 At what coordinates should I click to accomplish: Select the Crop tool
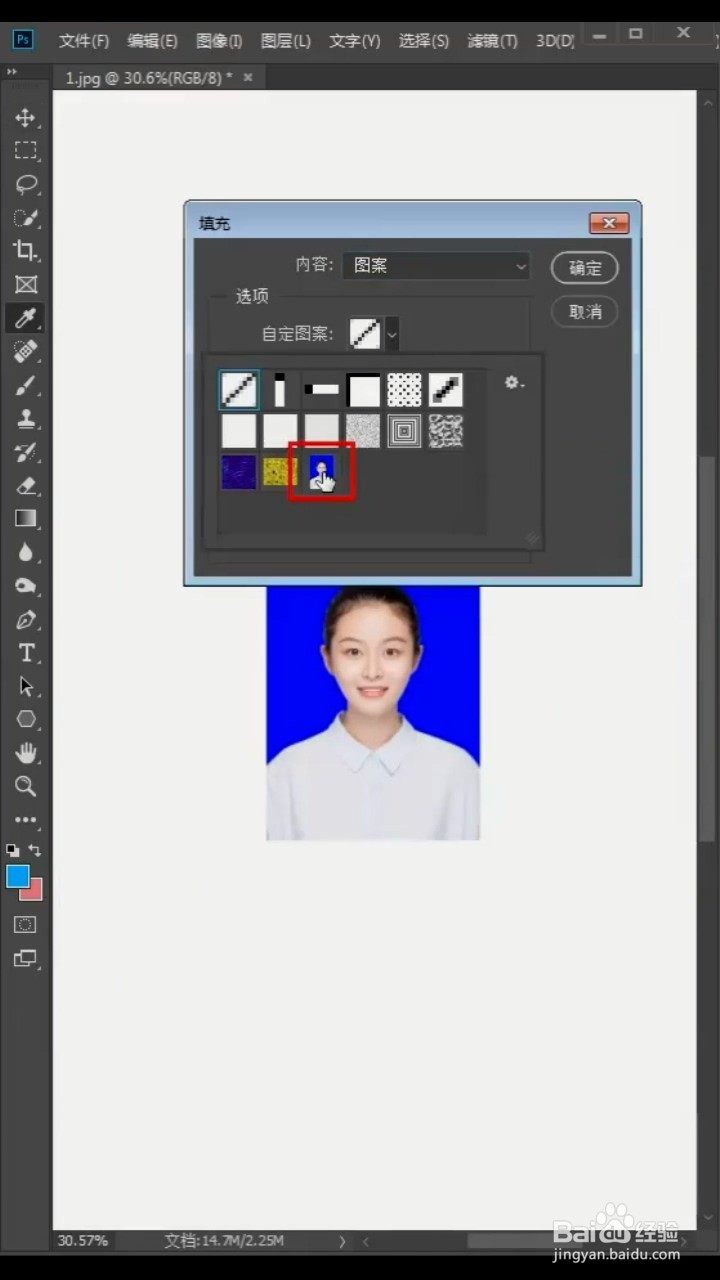pyautogui.click(x=25, y=251)
